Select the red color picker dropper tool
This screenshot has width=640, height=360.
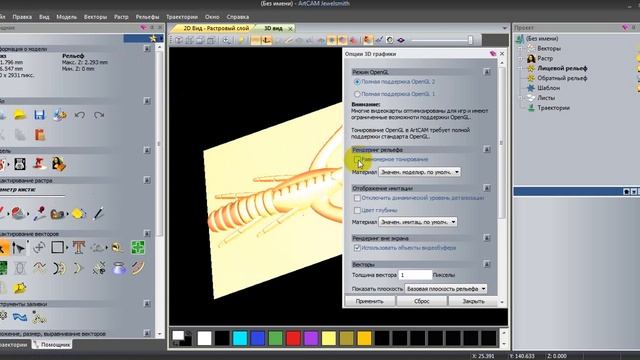(40, 213)
